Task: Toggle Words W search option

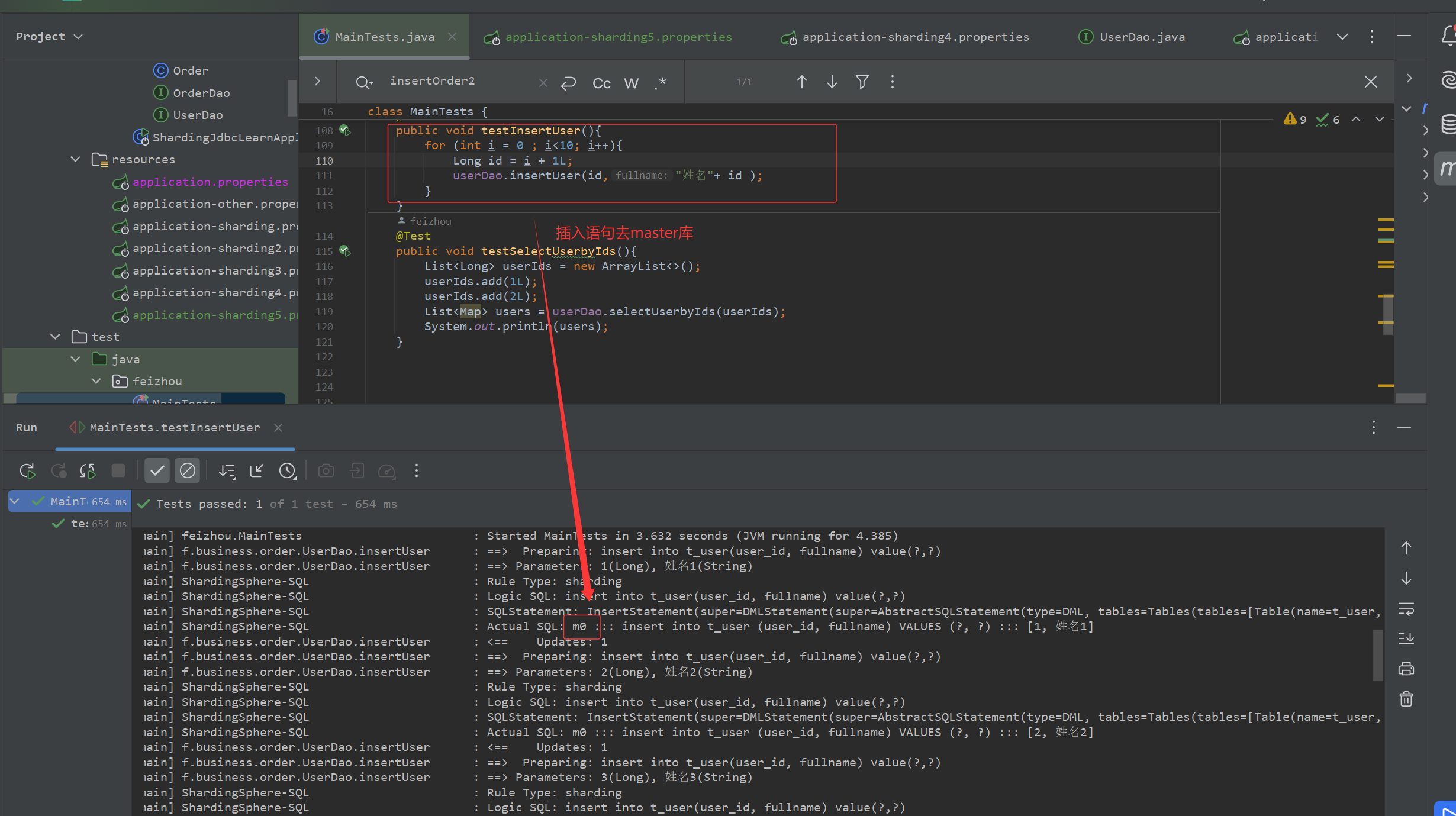Action: point(631,83)
